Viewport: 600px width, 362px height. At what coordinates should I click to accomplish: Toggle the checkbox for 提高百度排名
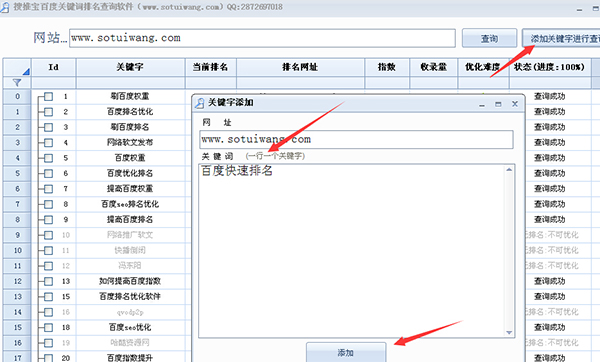[49, 220]
